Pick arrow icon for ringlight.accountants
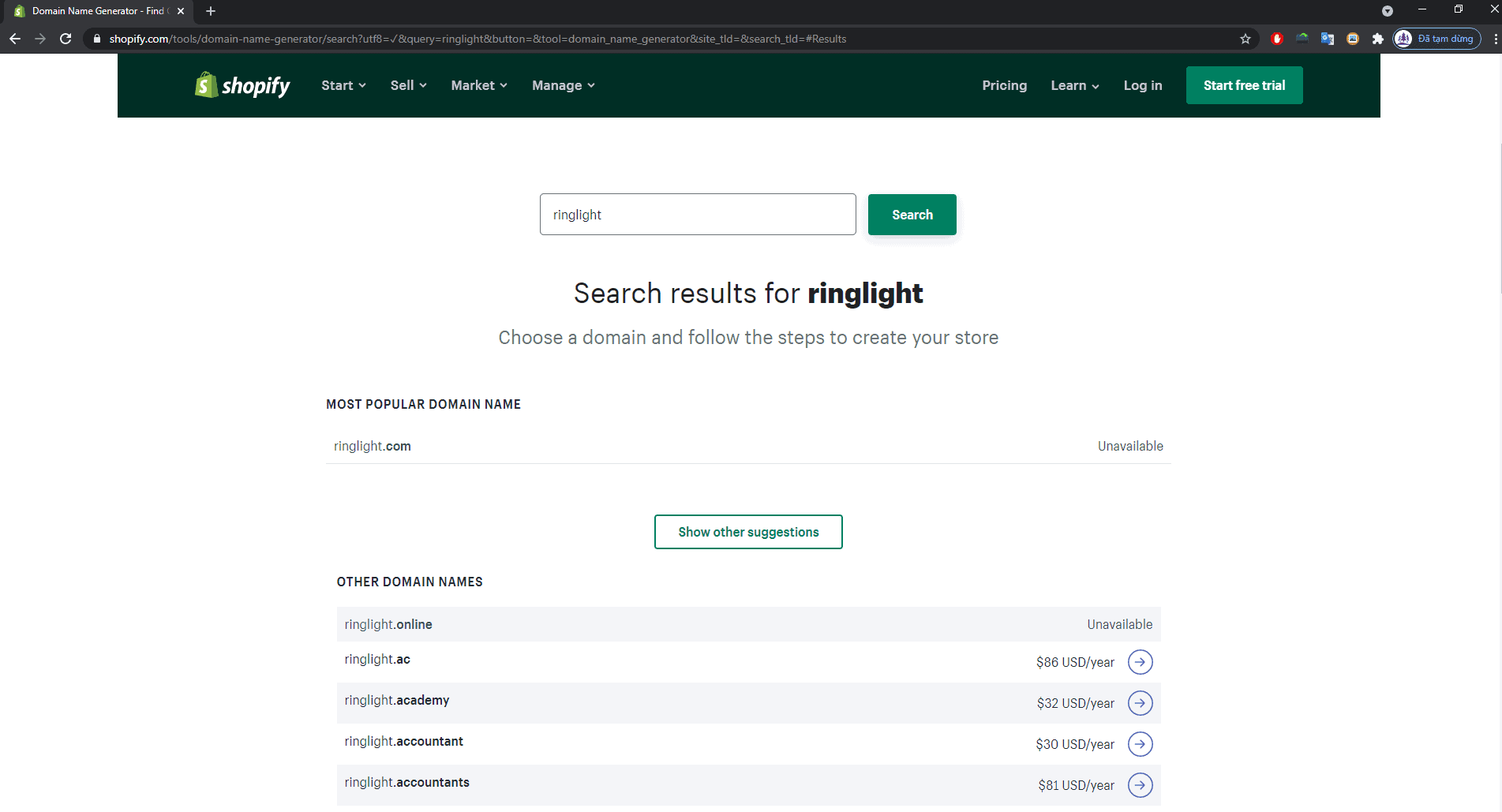The image size is (1502, 812). point(1140,785)
